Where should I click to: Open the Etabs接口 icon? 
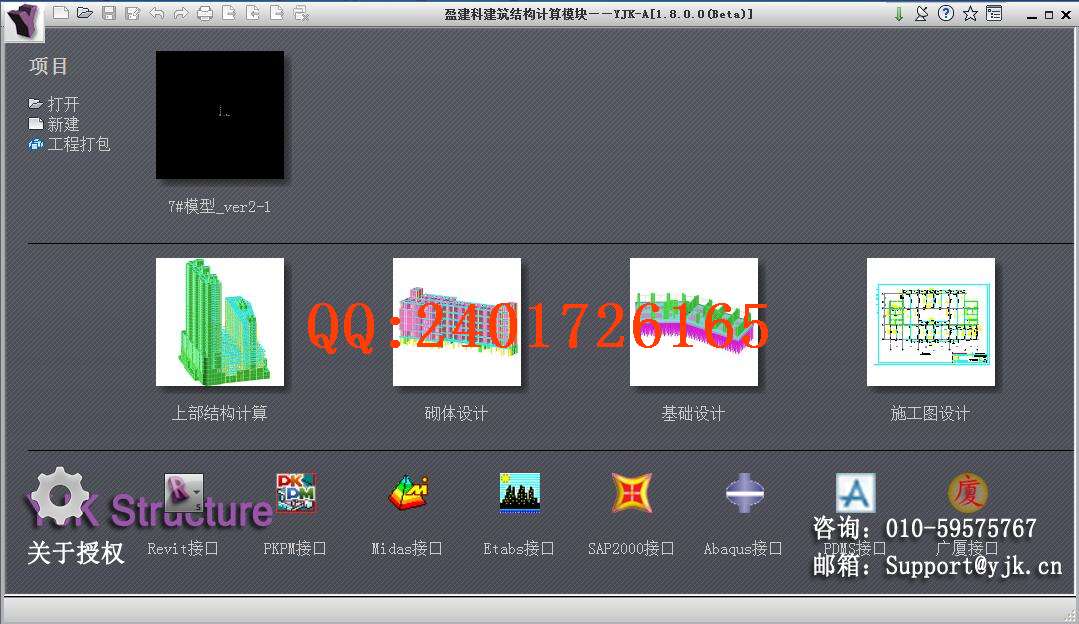(x=520, y=493)
